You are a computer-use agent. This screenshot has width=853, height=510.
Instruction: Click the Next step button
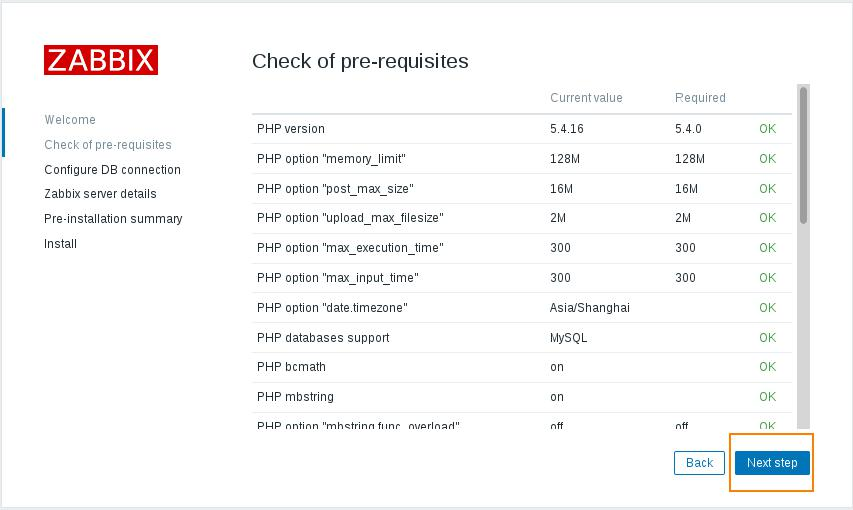click(772, 463)
